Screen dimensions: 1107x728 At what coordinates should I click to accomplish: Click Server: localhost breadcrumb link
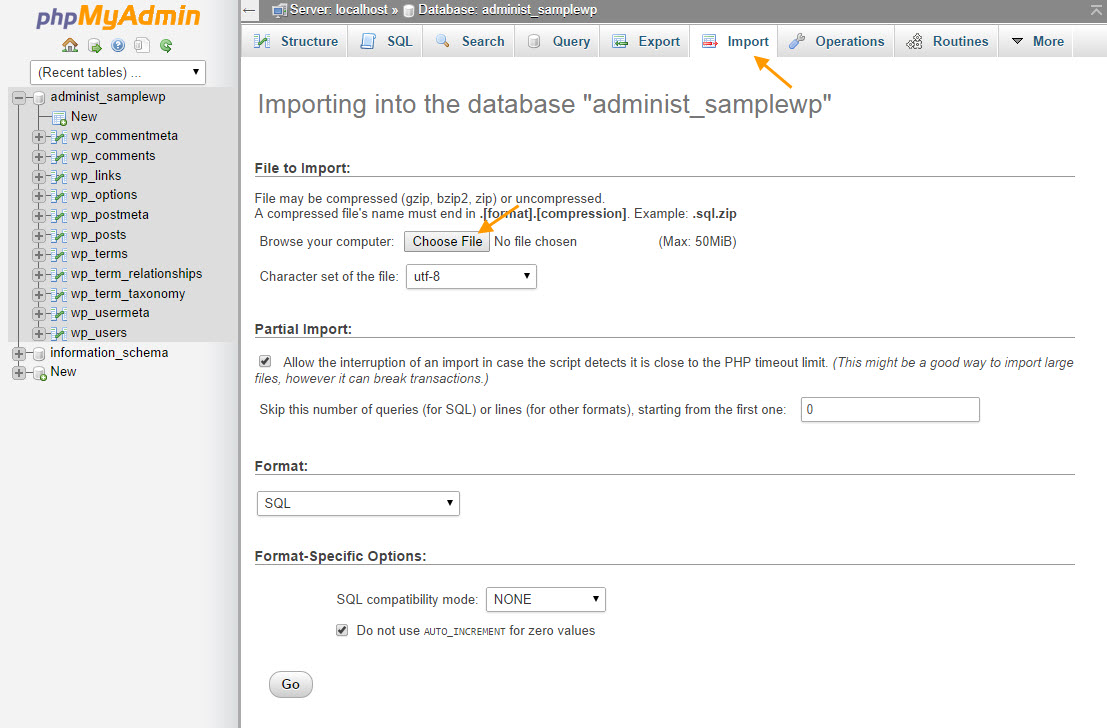coord(338,10)
